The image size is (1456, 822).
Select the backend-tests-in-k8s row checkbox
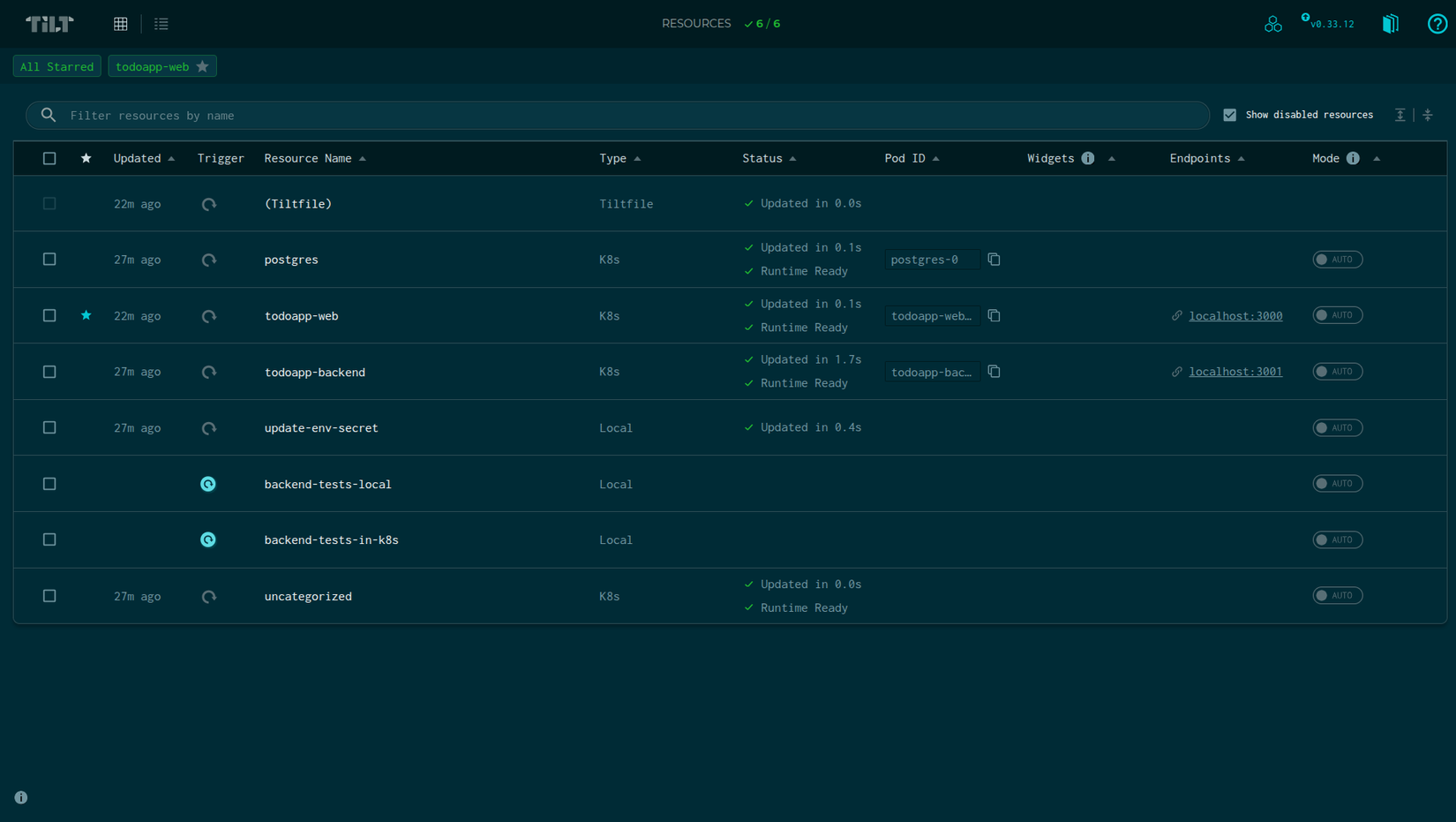tap(49, 539)
